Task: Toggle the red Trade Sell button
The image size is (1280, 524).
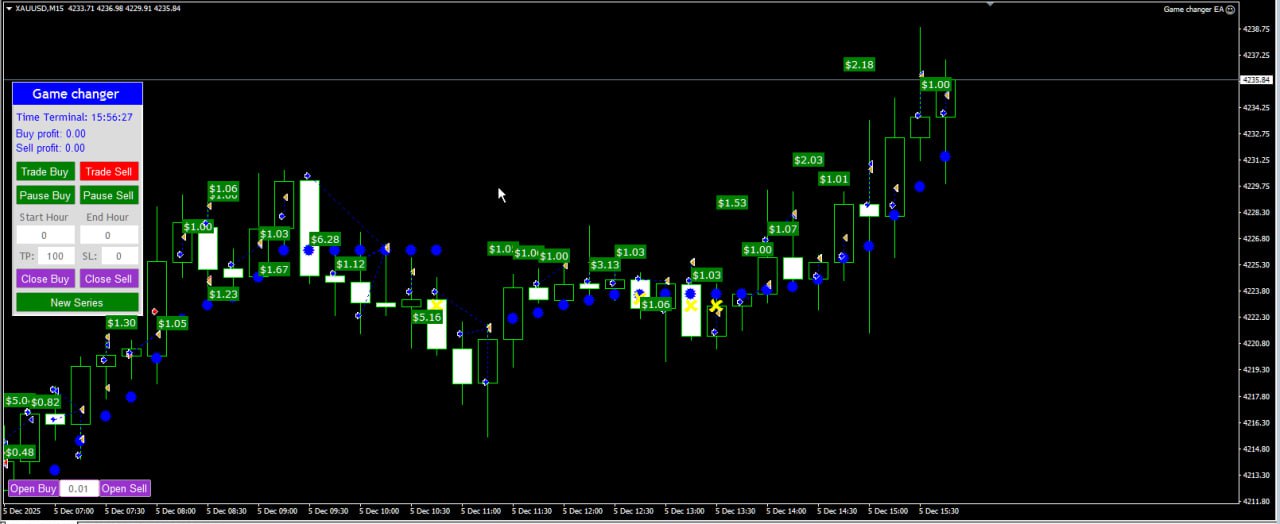Action: pyautogui.click(x=109, y=172)
